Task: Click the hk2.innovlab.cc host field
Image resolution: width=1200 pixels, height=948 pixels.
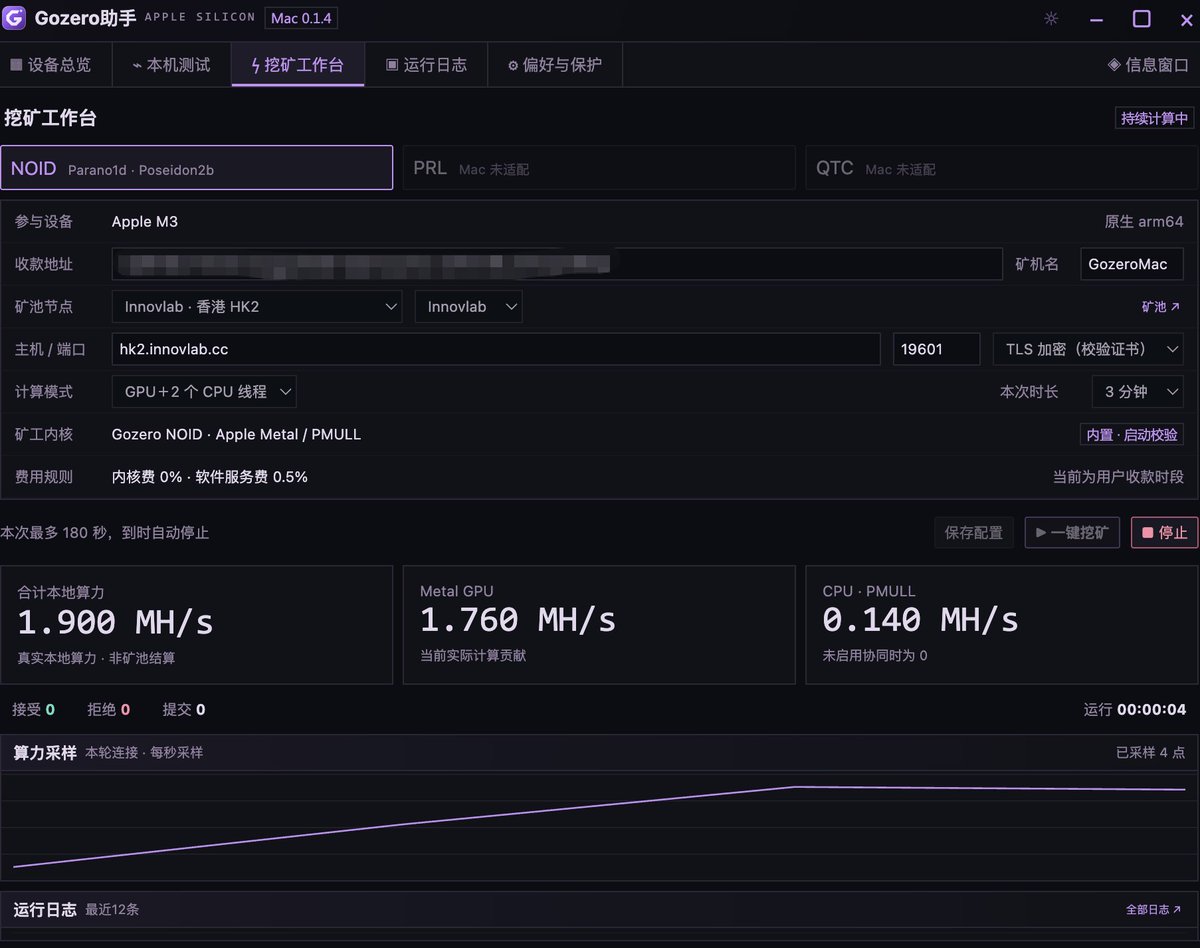Action: coord(496,349)
